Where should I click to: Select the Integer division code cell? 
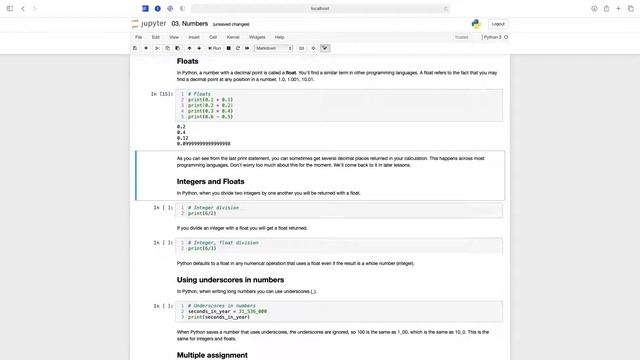point(339,211)
